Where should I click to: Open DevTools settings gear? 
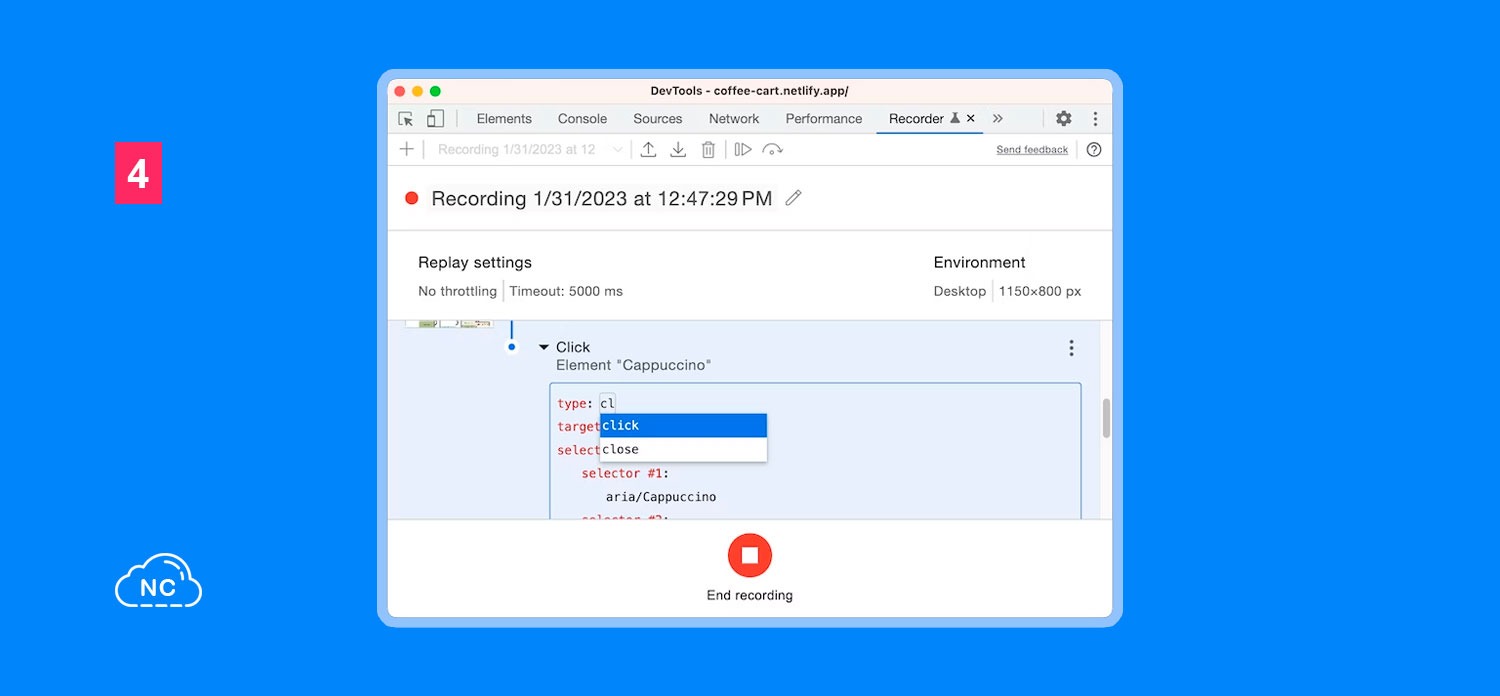[x=1063, y=118]
